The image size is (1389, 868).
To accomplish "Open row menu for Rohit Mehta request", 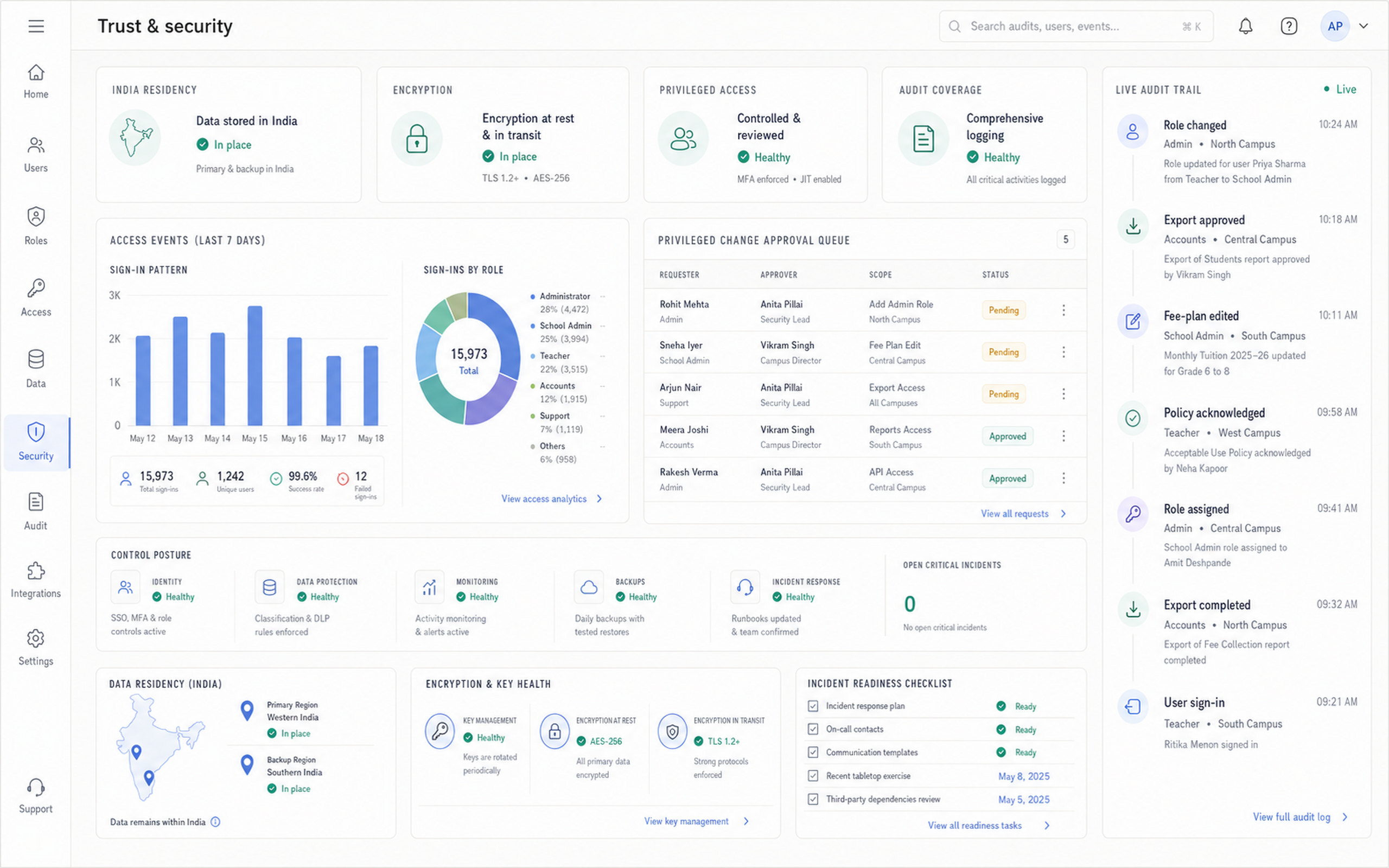I will [x=1063, y=310].
